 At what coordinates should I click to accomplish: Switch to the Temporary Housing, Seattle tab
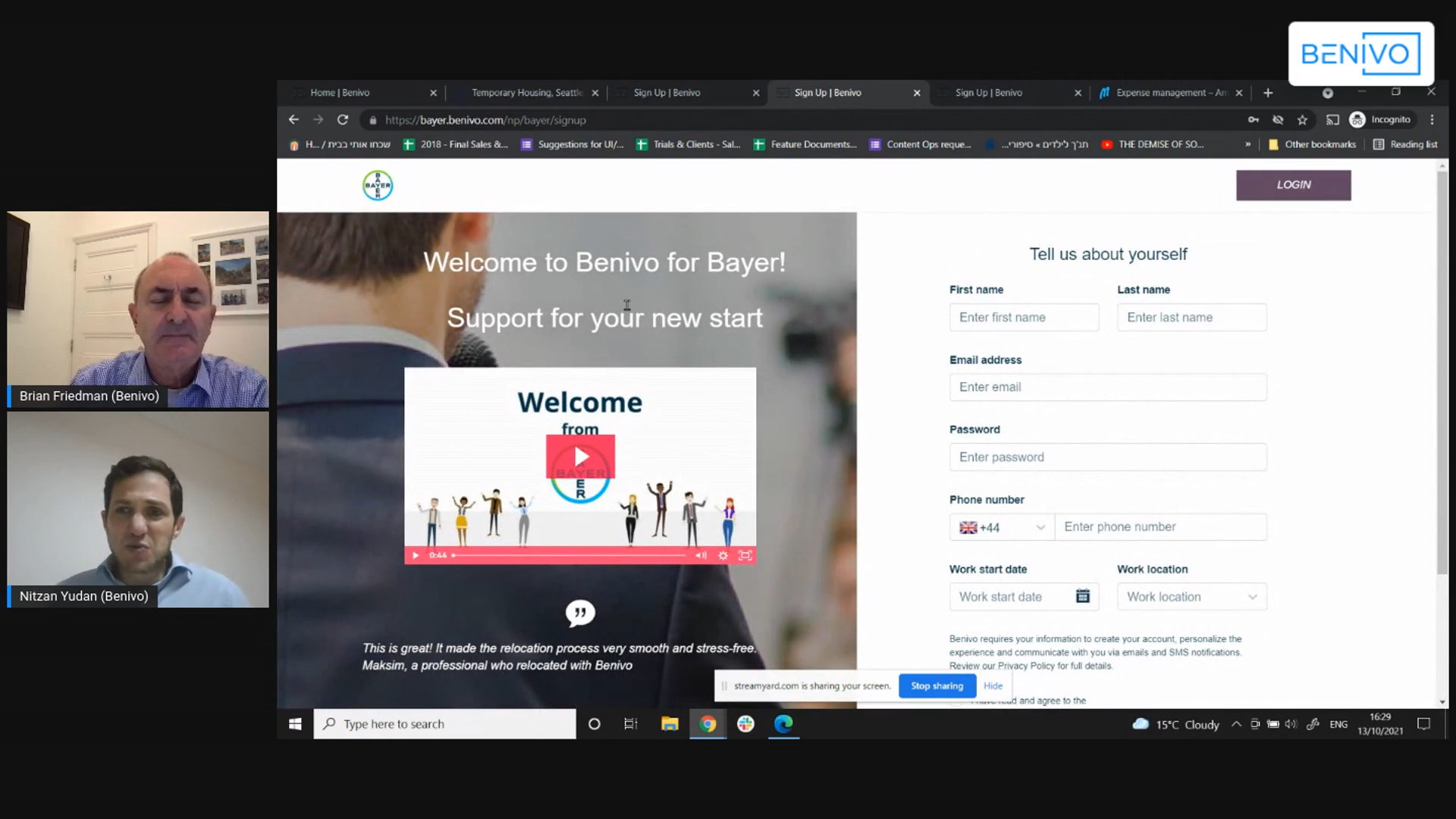pos(526,93)
